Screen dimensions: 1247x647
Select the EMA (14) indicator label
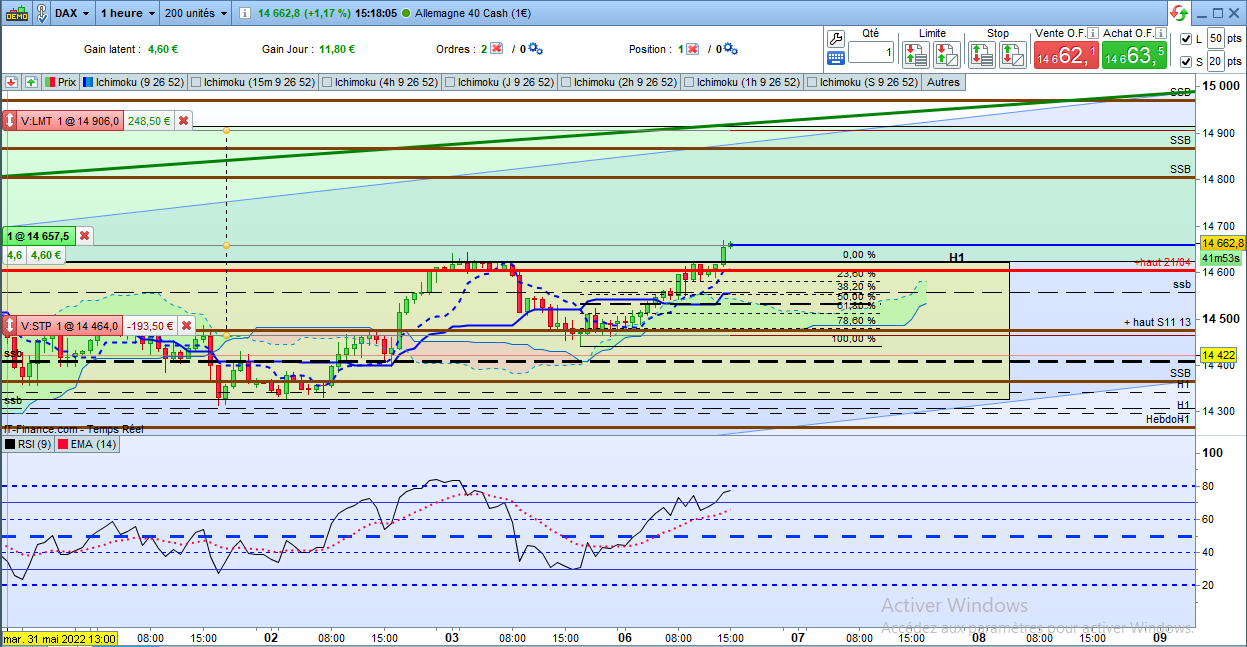(86, 444)
